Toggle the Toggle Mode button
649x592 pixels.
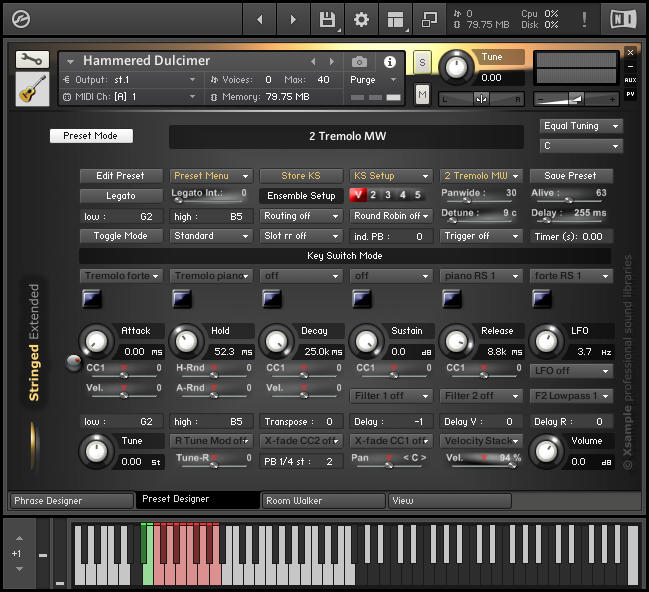pos(121,236)
